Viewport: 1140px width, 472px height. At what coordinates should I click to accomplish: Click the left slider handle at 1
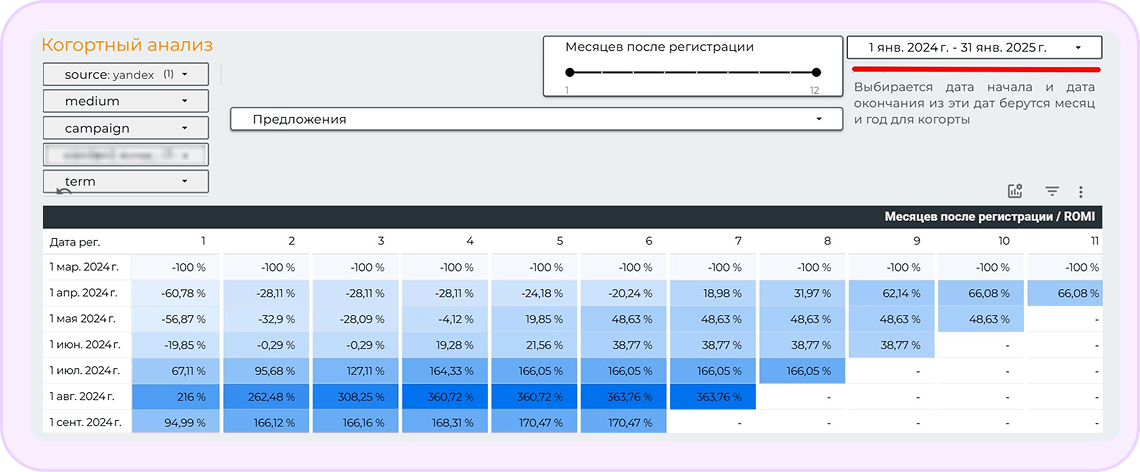point(569,72)
